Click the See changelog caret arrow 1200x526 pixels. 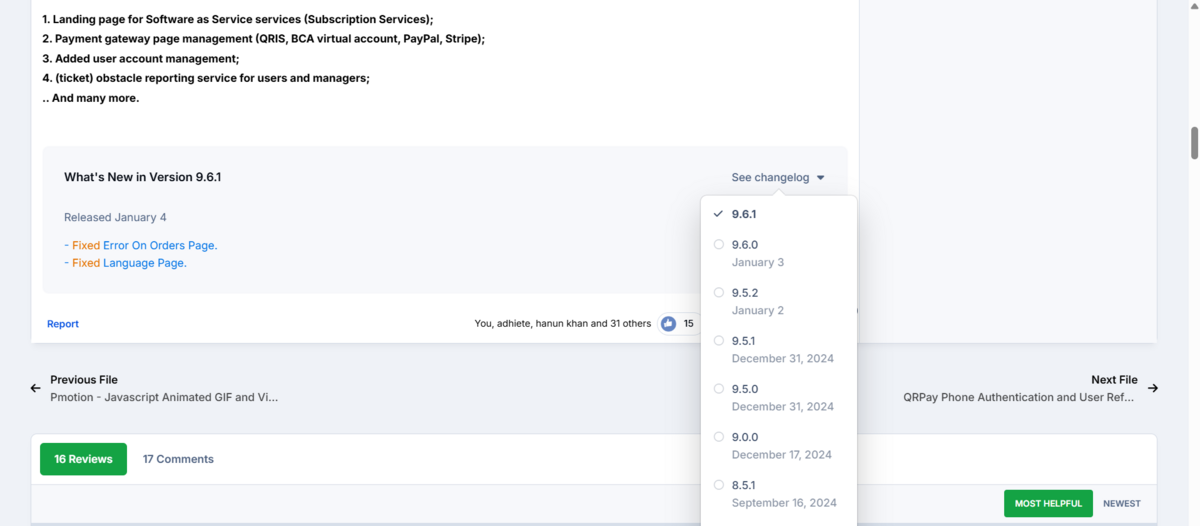(821, 178)
